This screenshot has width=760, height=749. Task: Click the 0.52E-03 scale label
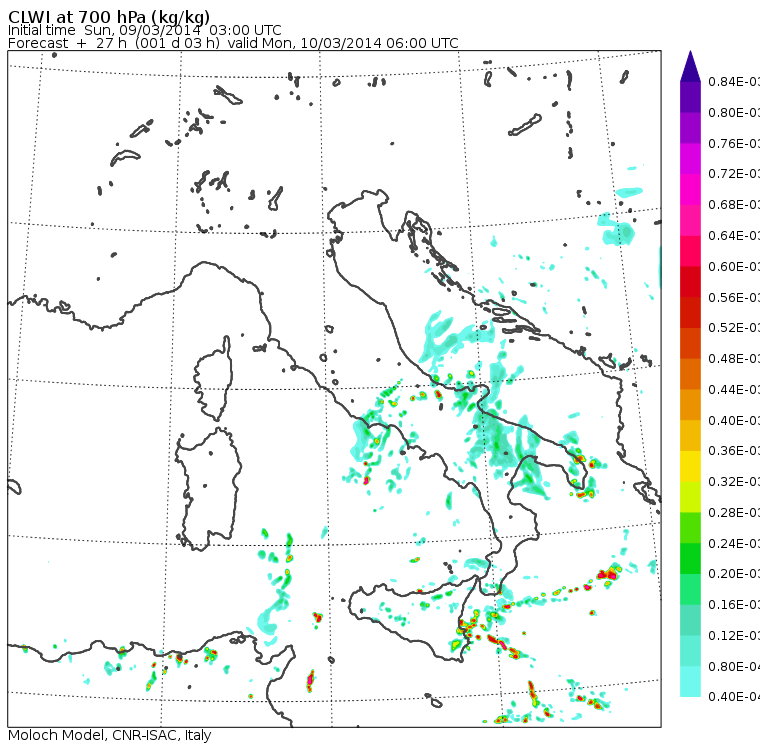coord(734,328)
